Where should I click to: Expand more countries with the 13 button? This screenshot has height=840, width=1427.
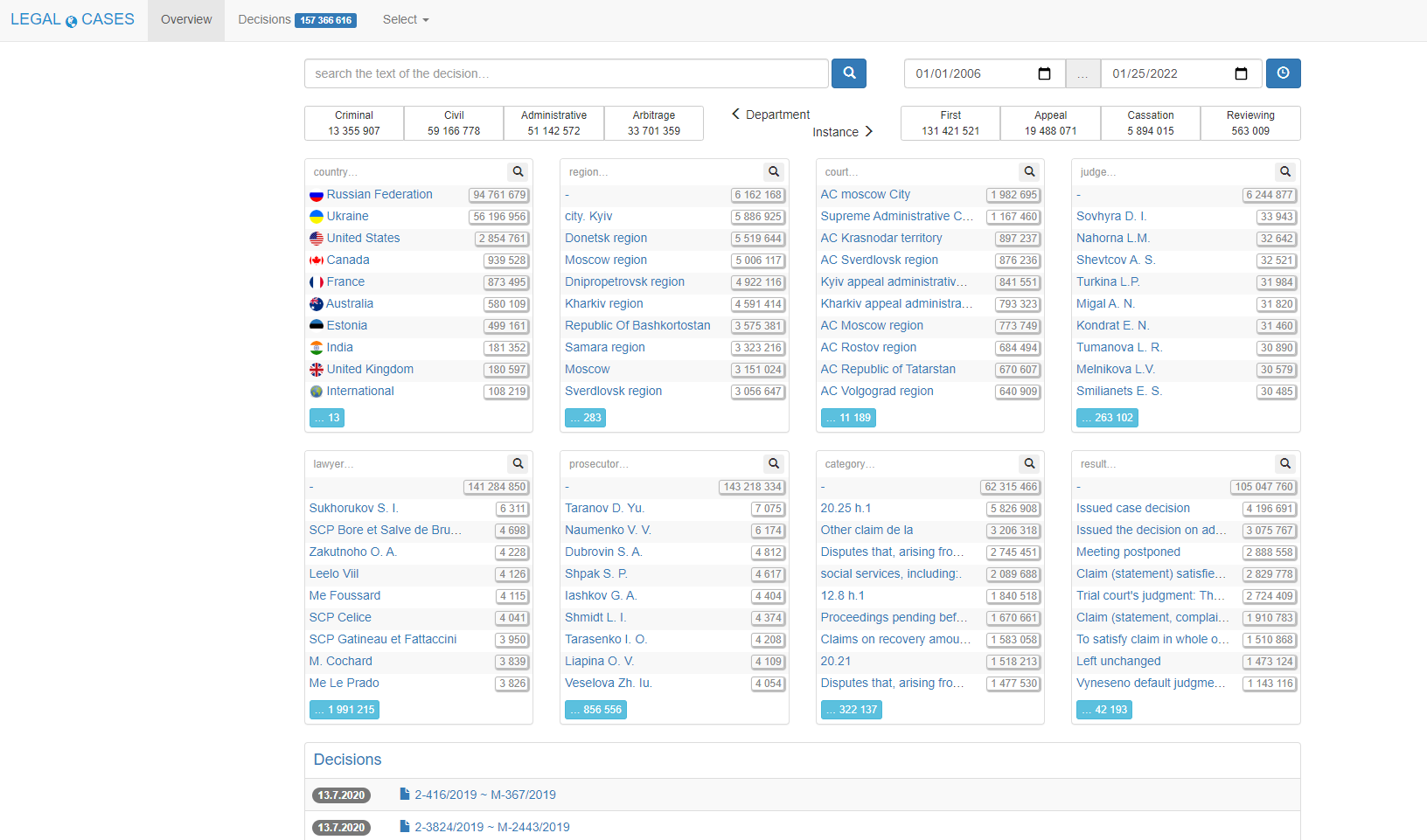[x=327, y=418]
